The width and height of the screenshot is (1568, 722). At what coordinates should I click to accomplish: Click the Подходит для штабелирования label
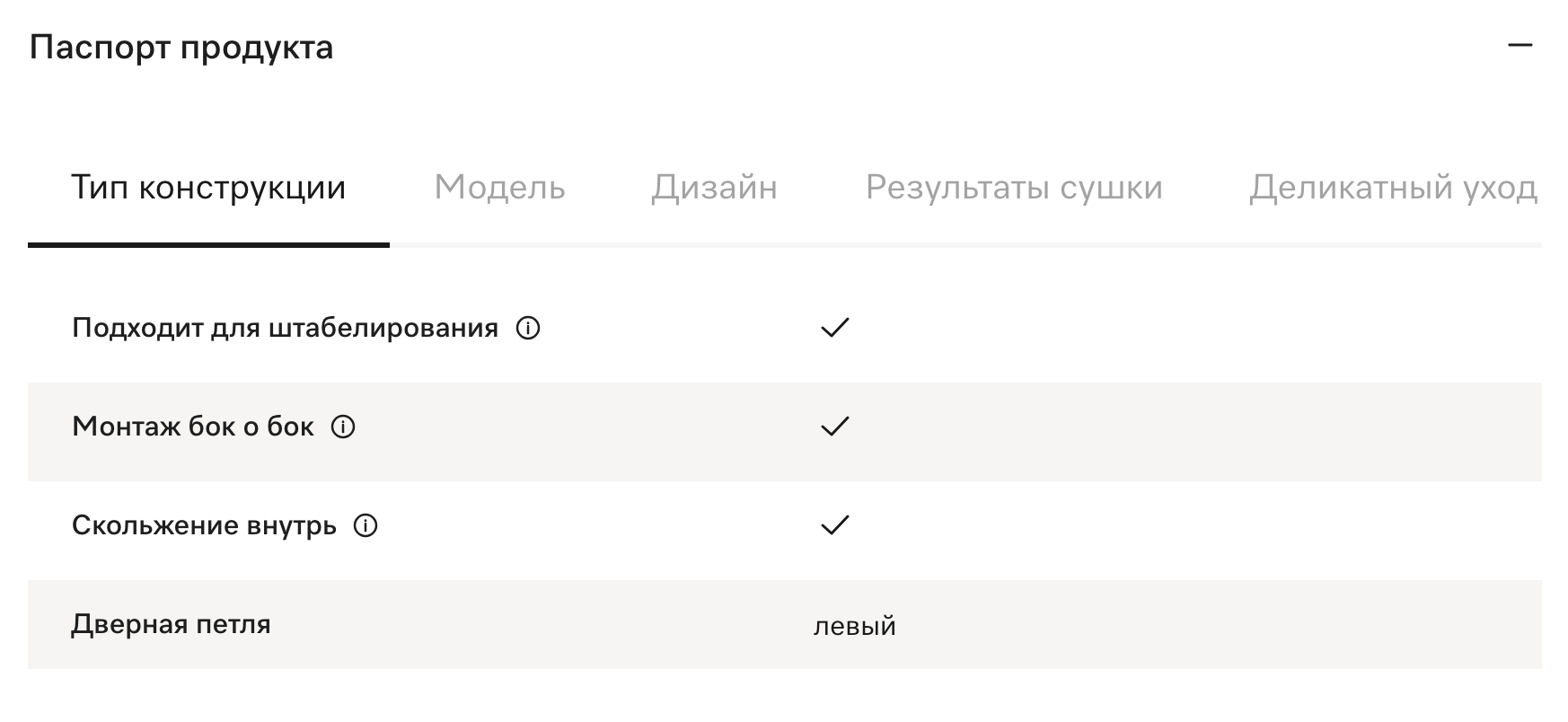point(285,328)
